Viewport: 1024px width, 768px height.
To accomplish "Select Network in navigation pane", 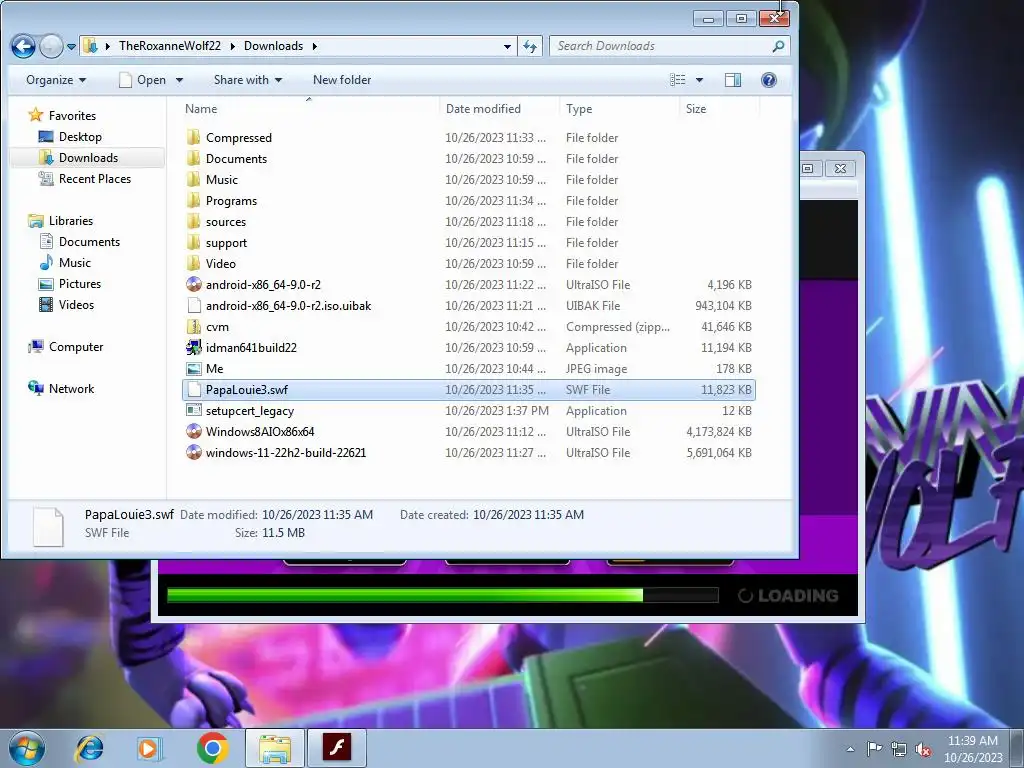I will (x=61, y=389).
